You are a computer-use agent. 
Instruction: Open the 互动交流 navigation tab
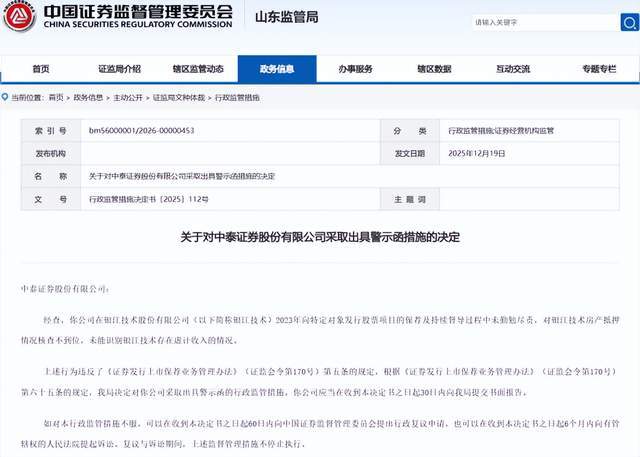point(513,69)
